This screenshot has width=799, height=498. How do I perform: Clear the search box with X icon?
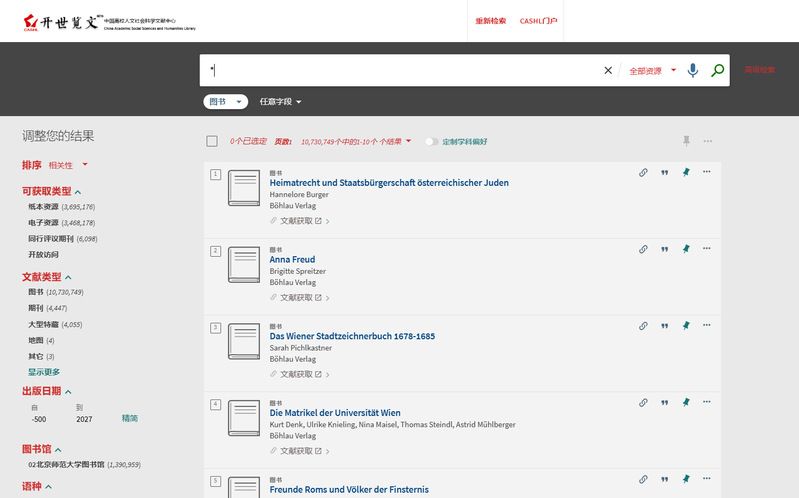pyautogui.click(x=608, y=71)
